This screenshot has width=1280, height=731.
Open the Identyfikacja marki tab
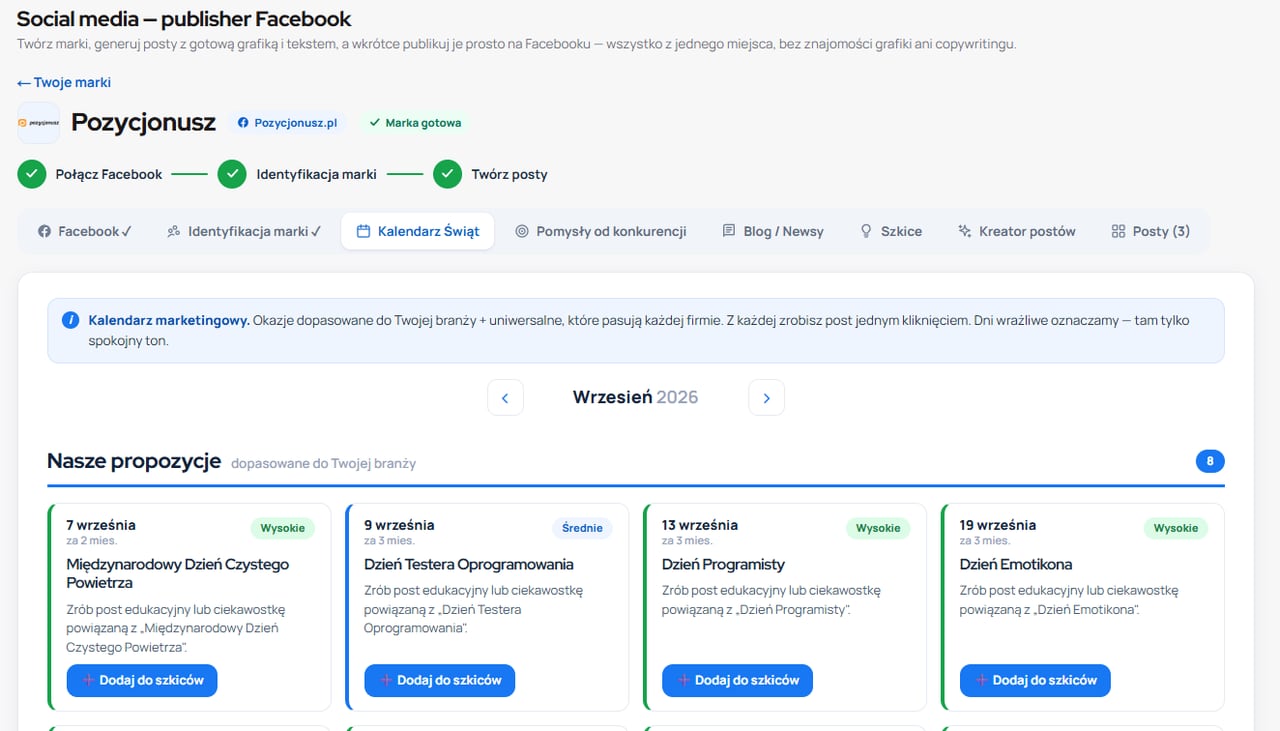[x=244, y=231]
